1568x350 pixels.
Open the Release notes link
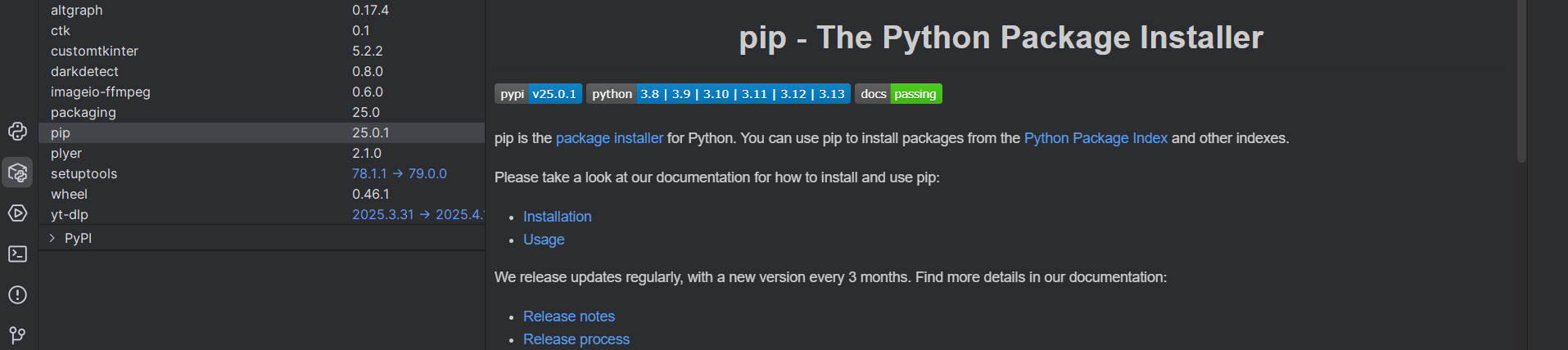click(568, 316)
